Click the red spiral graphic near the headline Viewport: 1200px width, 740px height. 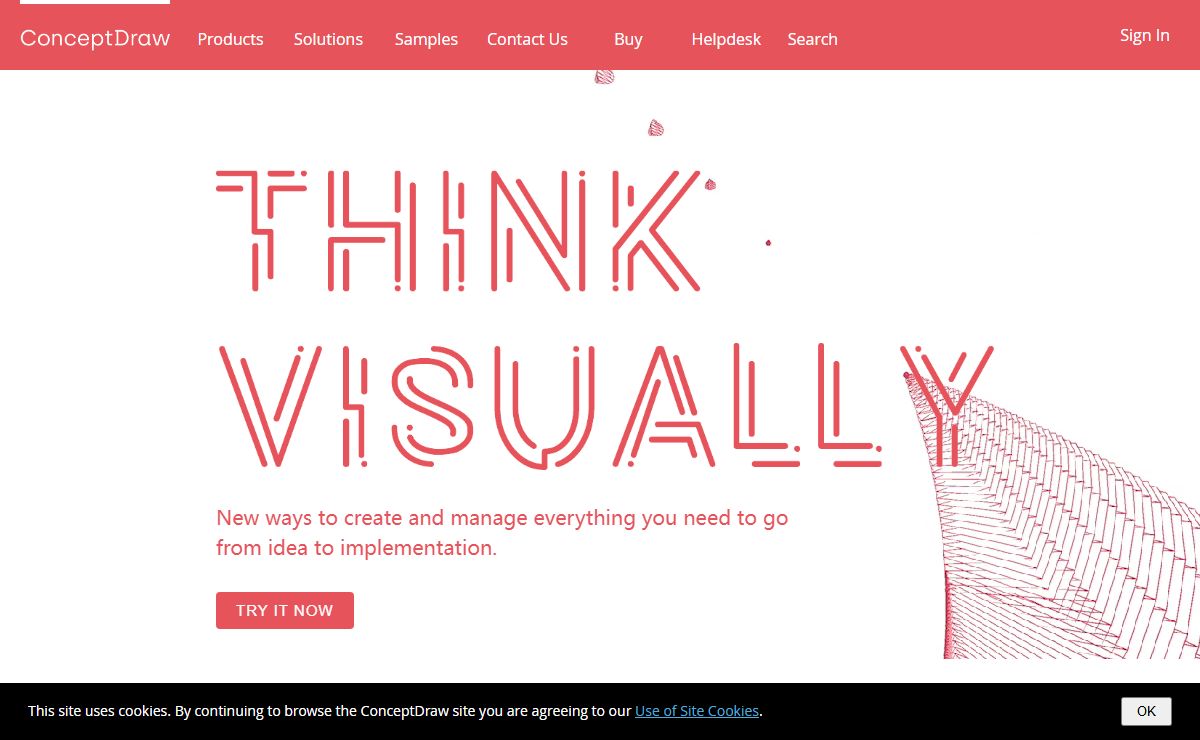pyautogui.click(x=656, y=128)
